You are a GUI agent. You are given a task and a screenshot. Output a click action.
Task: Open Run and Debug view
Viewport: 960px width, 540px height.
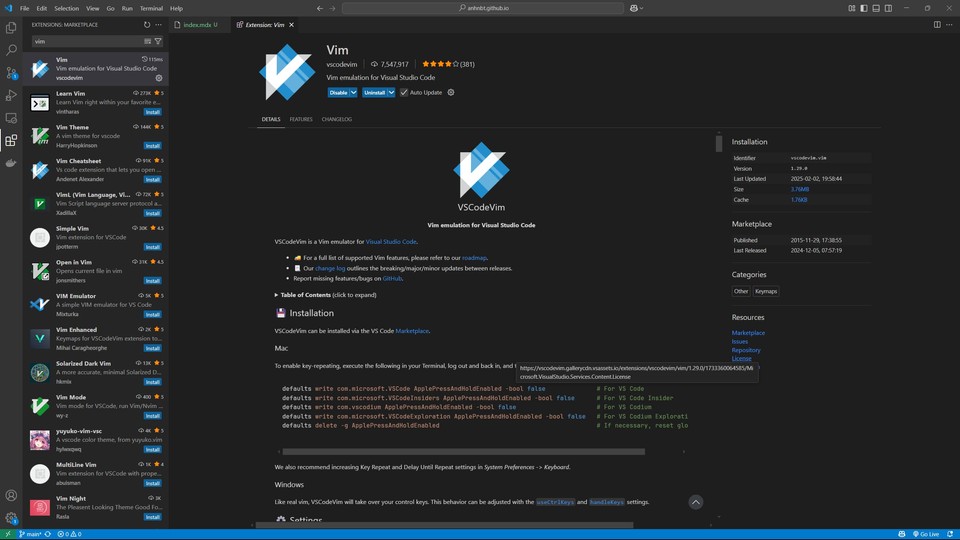11,96
